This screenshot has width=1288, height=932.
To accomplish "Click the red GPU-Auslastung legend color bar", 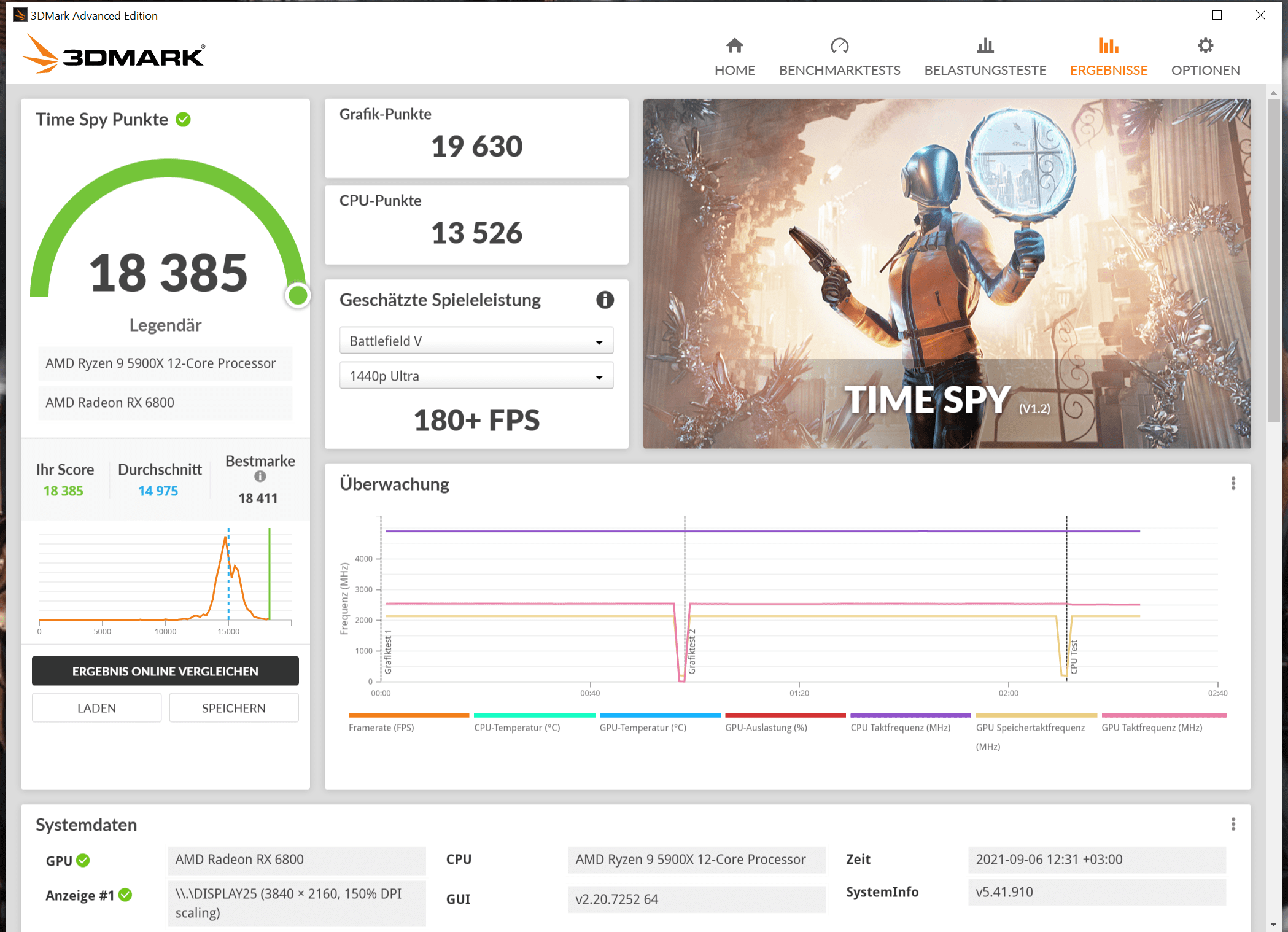I will [x=785, y=715].
